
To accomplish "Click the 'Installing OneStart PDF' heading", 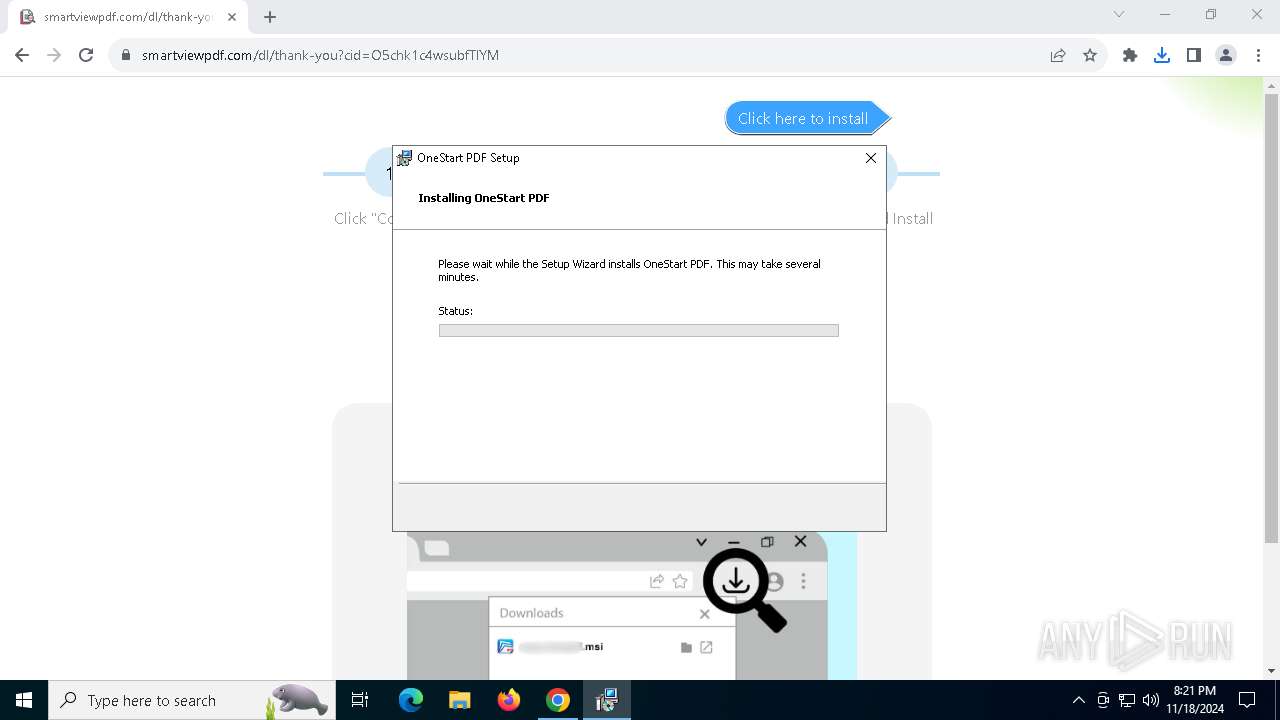I will tap(484, 198).
